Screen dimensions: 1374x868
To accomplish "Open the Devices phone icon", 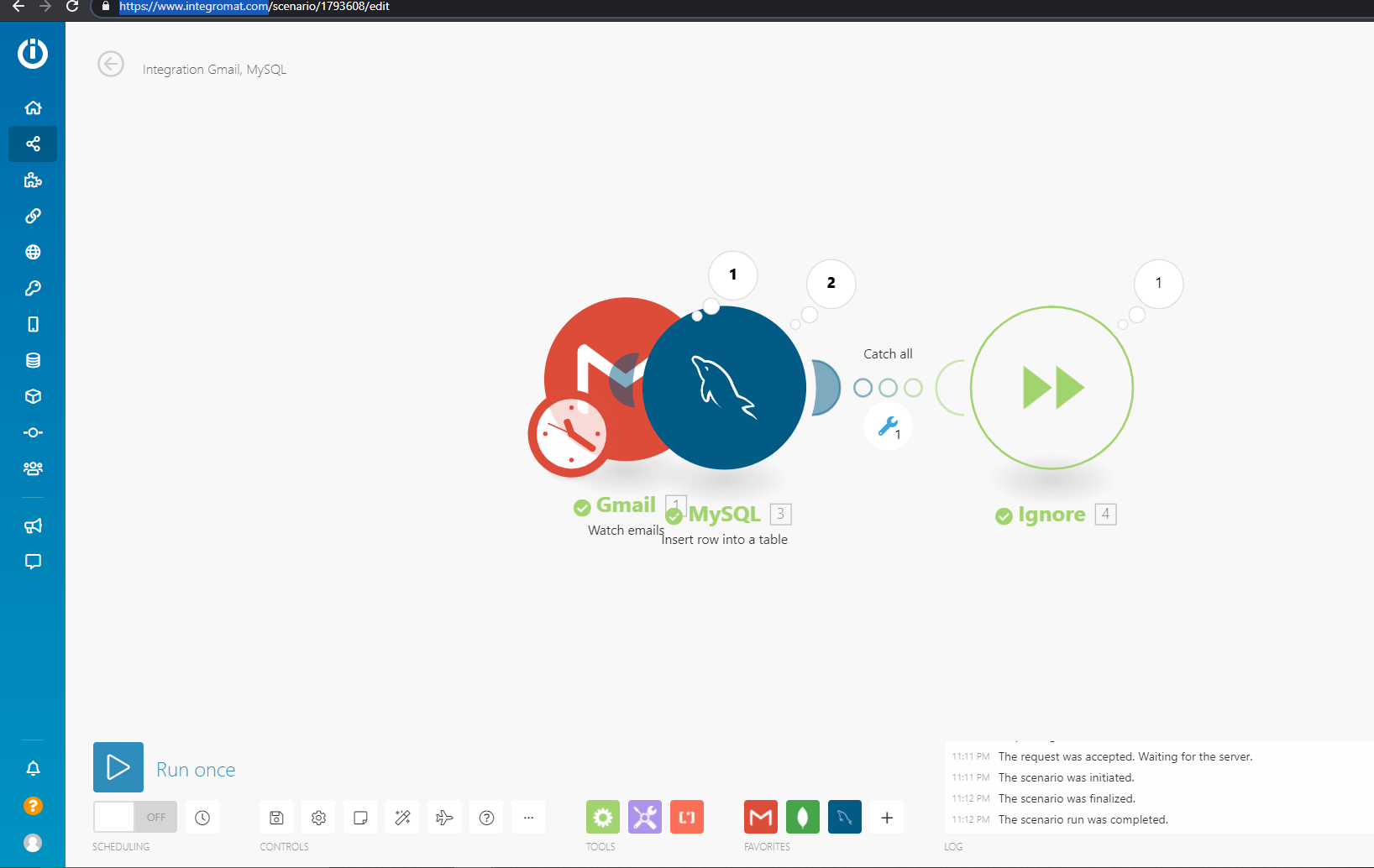I will pyautogui.click(x=33, y=324).
